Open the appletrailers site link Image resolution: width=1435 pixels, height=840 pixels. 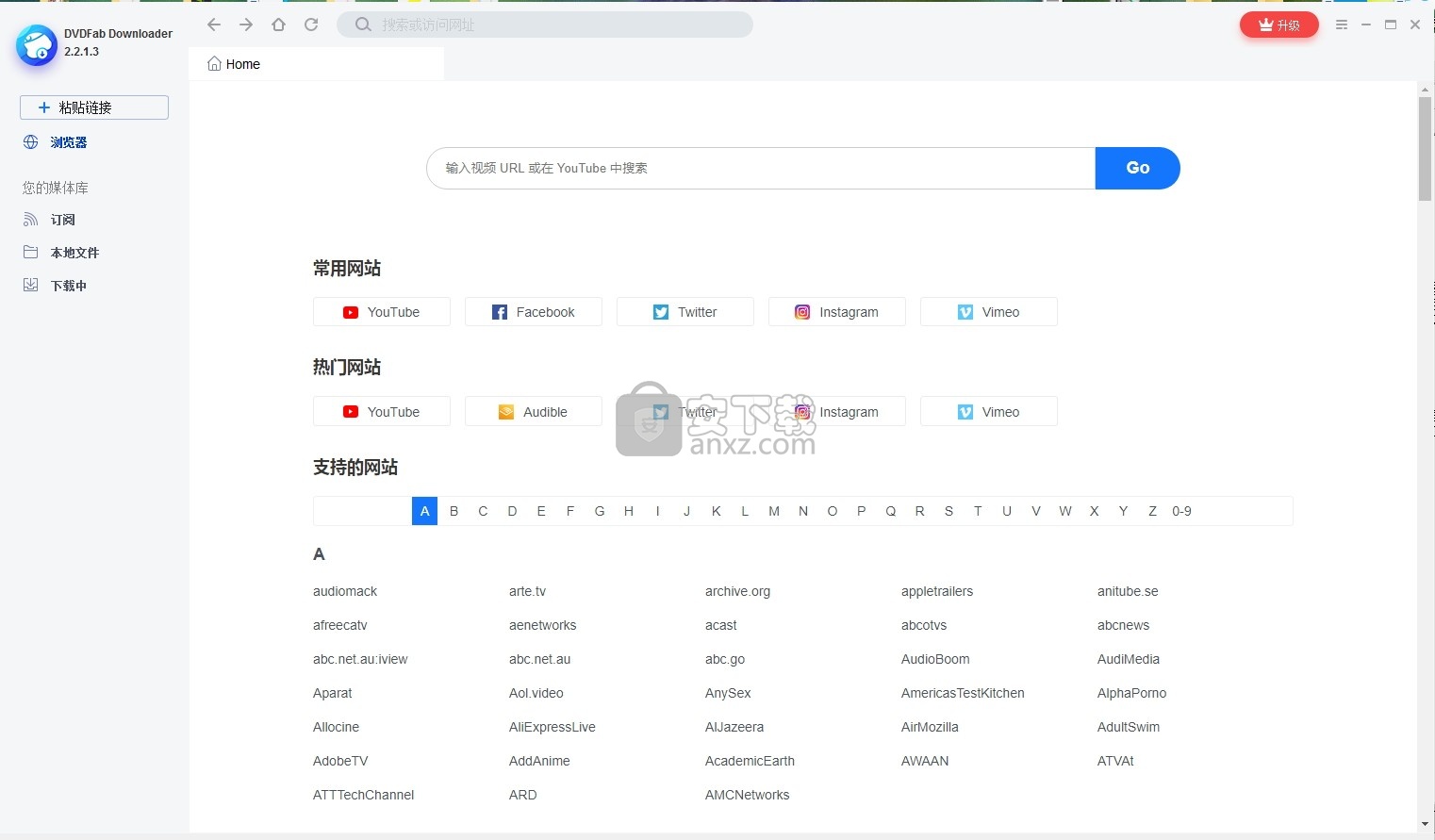pos(937,591)
